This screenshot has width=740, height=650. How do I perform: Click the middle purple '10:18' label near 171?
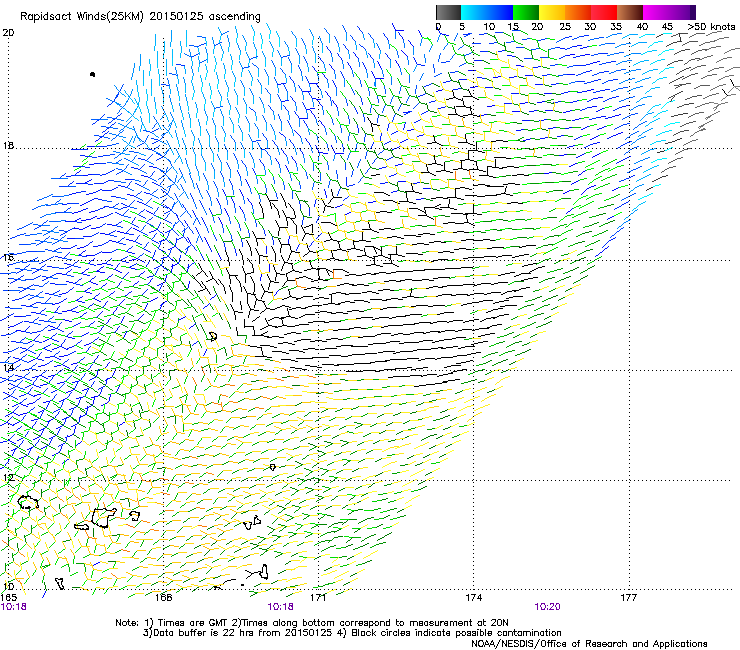pyautogui.click(x=280, y=607)
